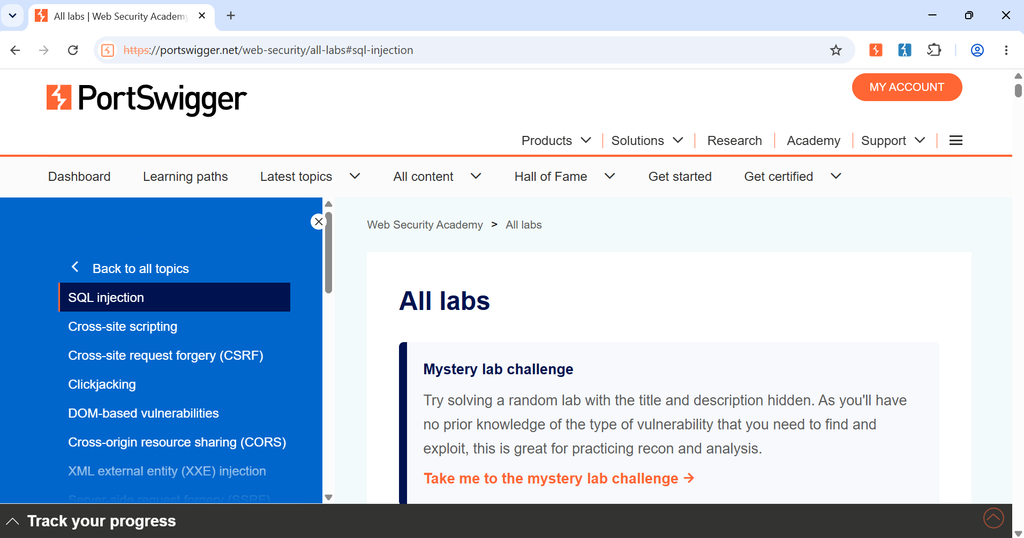Image resolution: width=1024 pixels, height=538 pixels.
Task: Expand the Get certified dropdown
Action: point(835,176)
